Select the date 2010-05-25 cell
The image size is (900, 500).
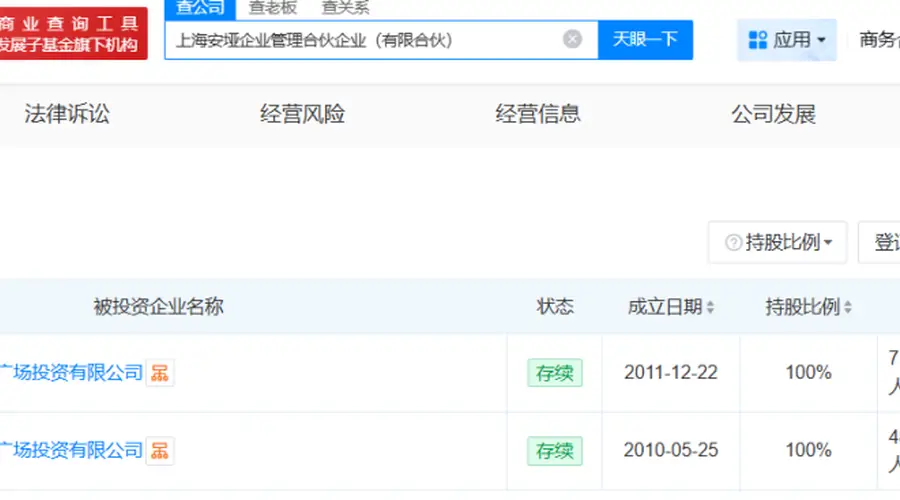(x=670, y=450)
